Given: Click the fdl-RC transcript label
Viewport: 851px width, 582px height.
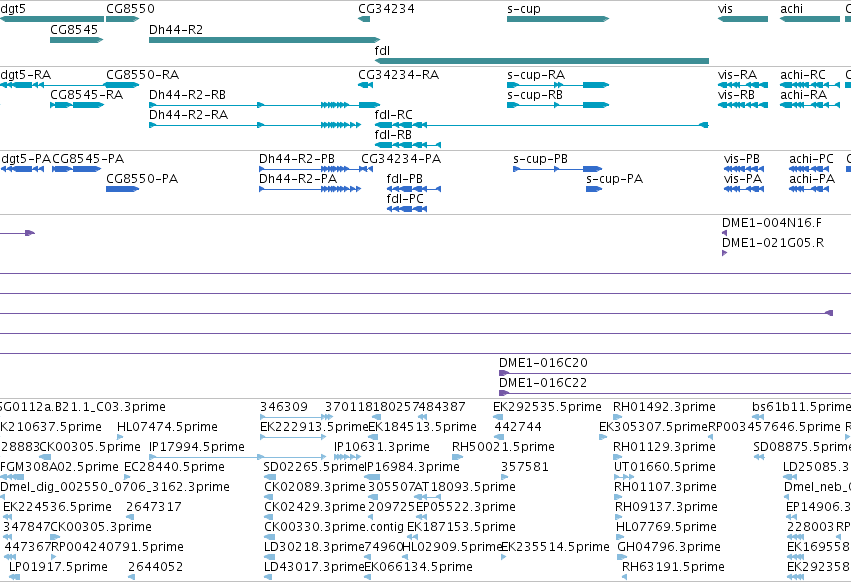Looking at the screenshot, I should click(x=393, y=115).
